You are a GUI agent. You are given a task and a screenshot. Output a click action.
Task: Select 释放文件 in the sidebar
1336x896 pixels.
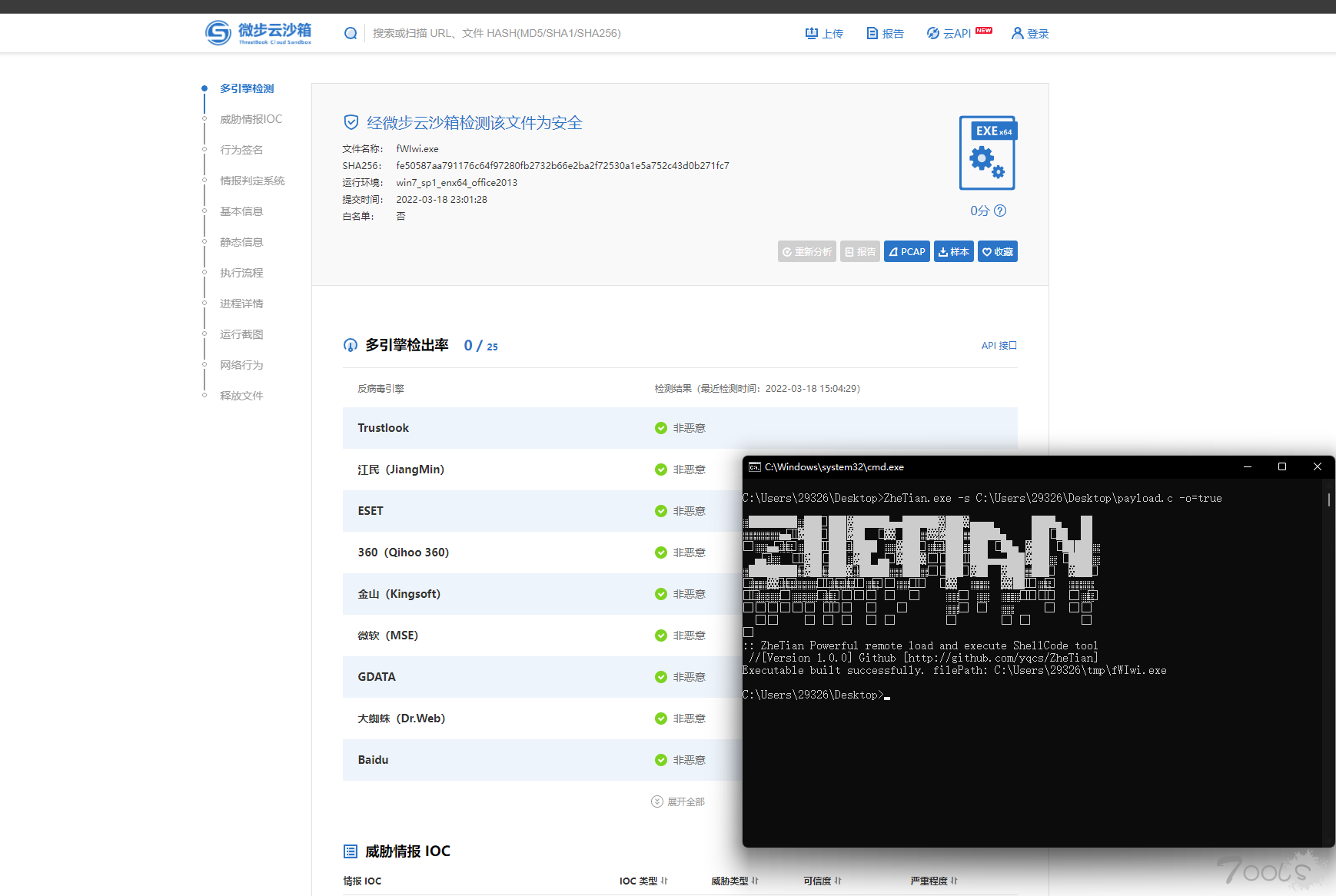click(x=241, y=396)
